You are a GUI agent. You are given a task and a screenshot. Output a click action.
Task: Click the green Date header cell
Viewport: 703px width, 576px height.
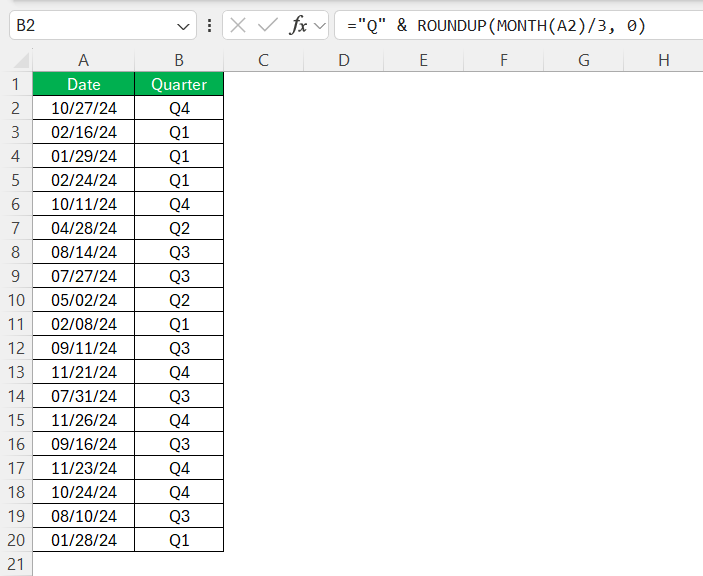point(83,84)
